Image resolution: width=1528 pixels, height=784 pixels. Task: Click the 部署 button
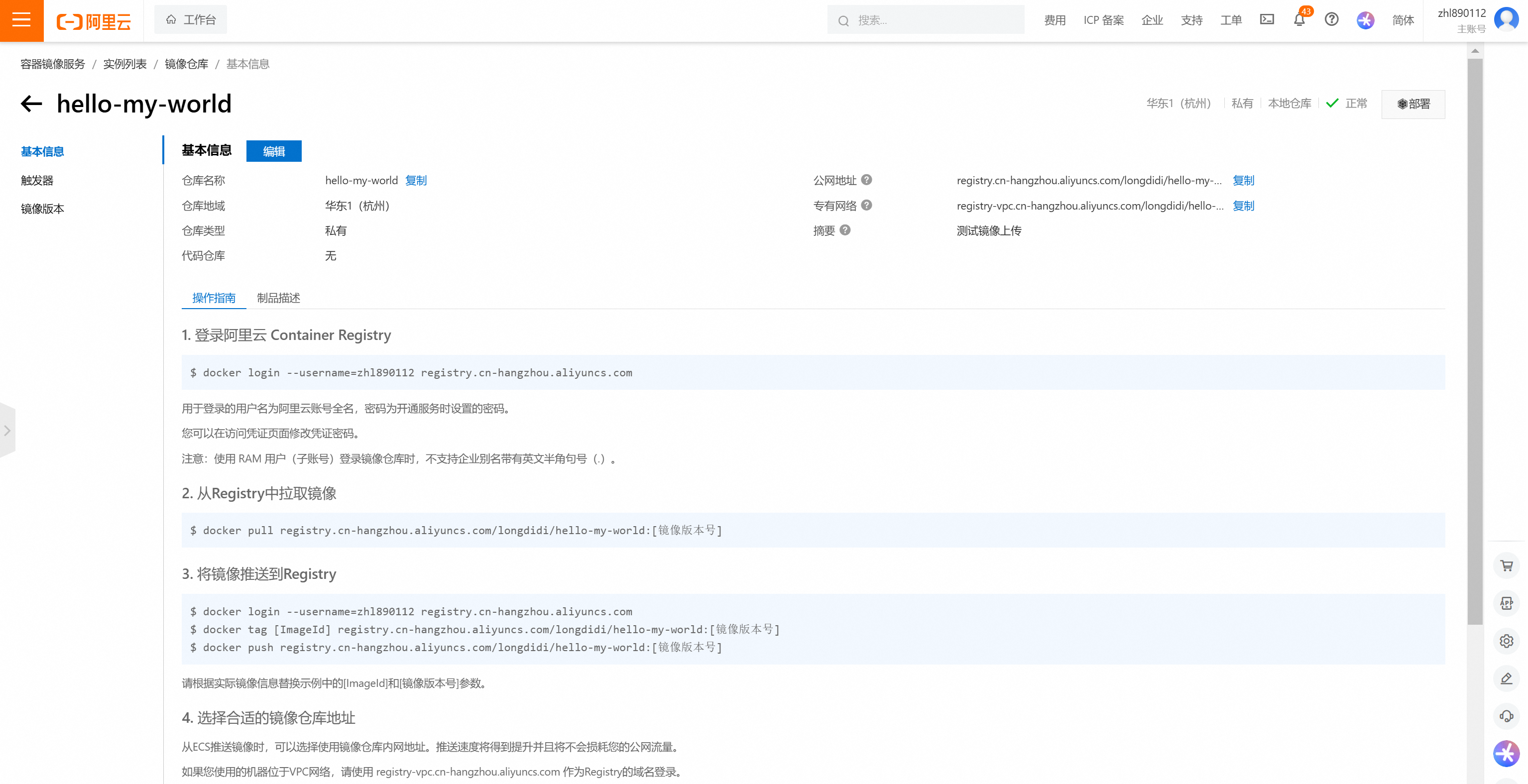[x=1413, y=105]
